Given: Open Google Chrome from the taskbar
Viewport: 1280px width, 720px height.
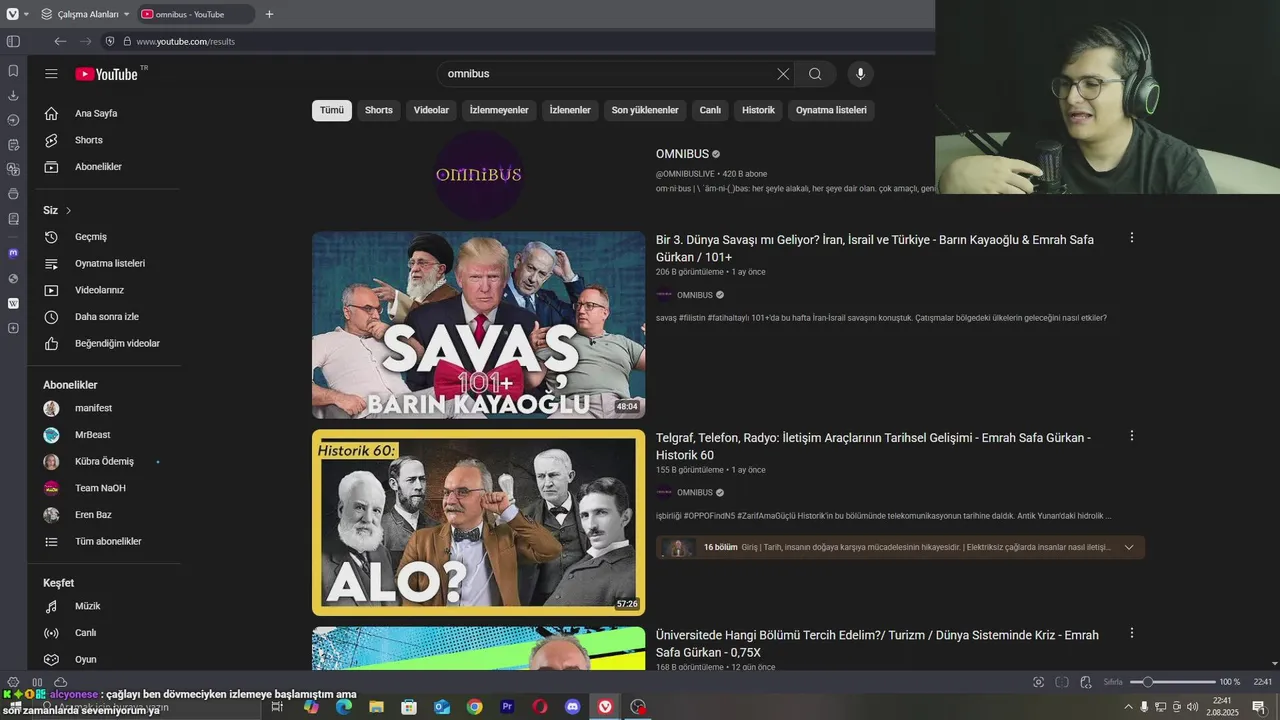Looking at the screenshot, I should 474,707.
